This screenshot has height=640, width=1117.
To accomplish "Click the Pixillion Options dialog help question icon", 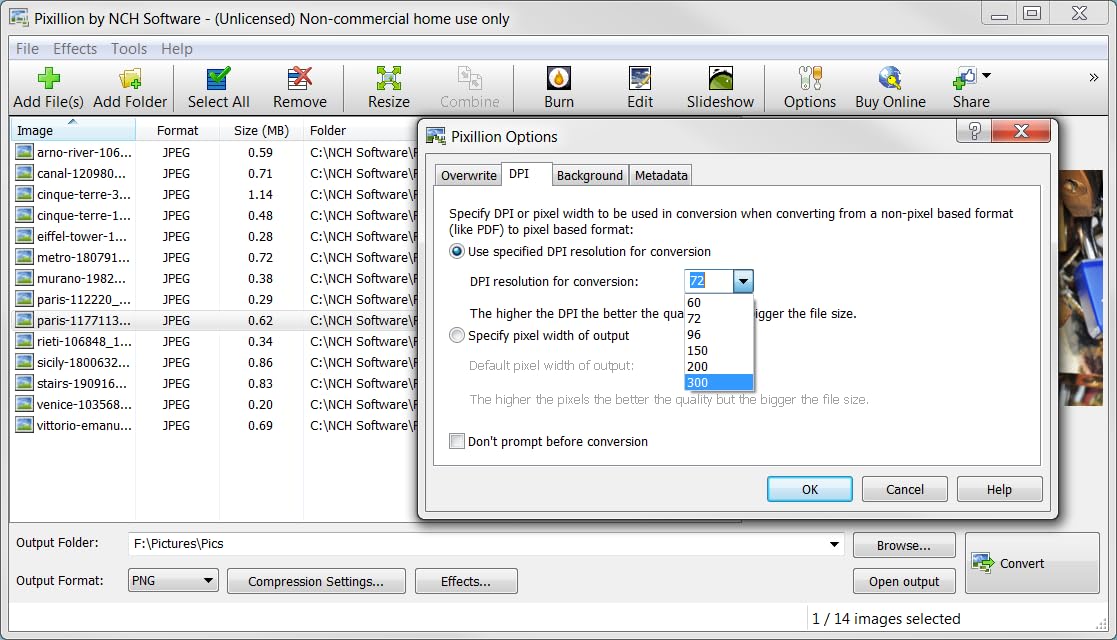I will point(974,131).
